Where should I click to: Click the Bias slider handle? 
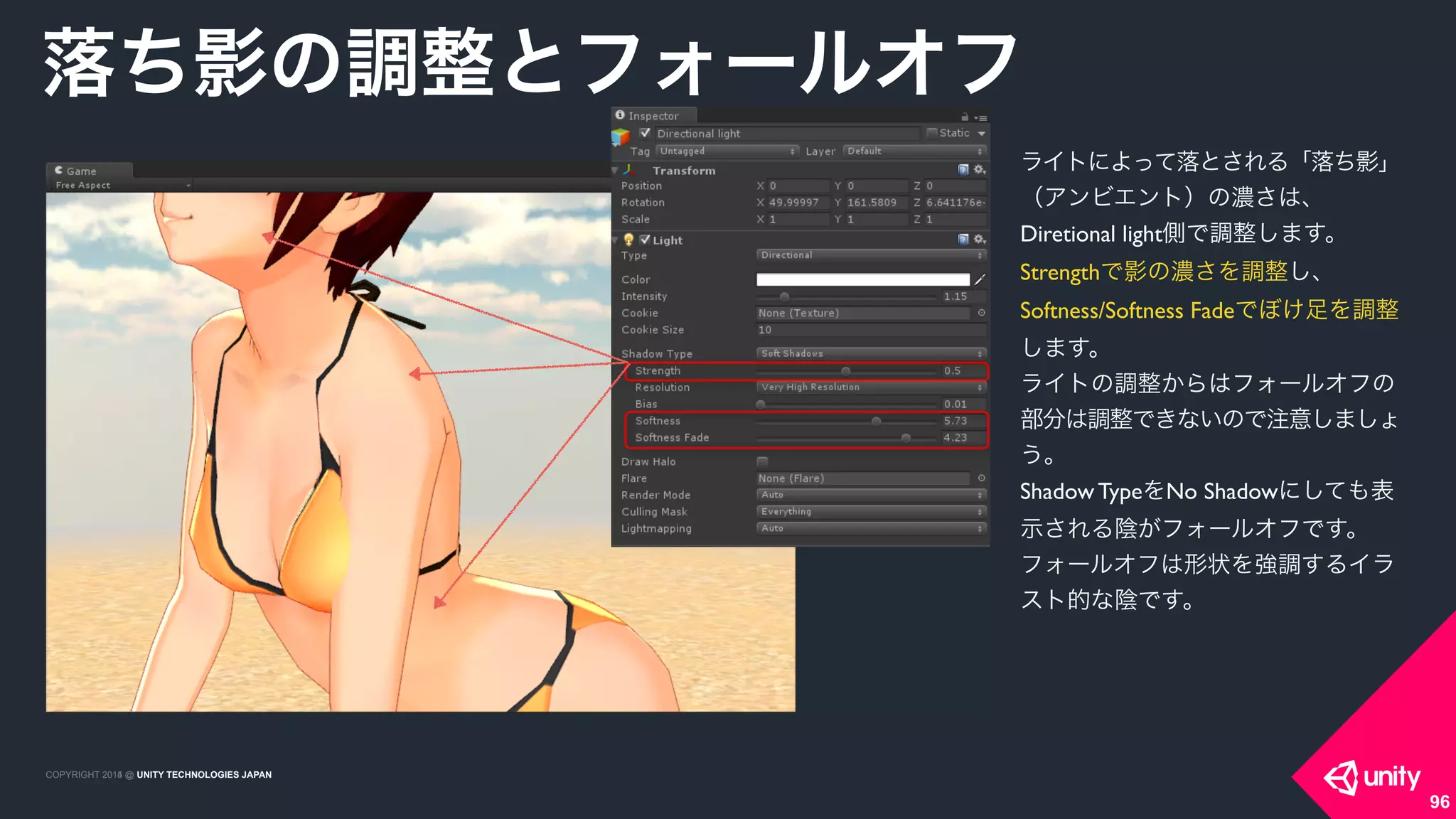click(x=761, y=405)
